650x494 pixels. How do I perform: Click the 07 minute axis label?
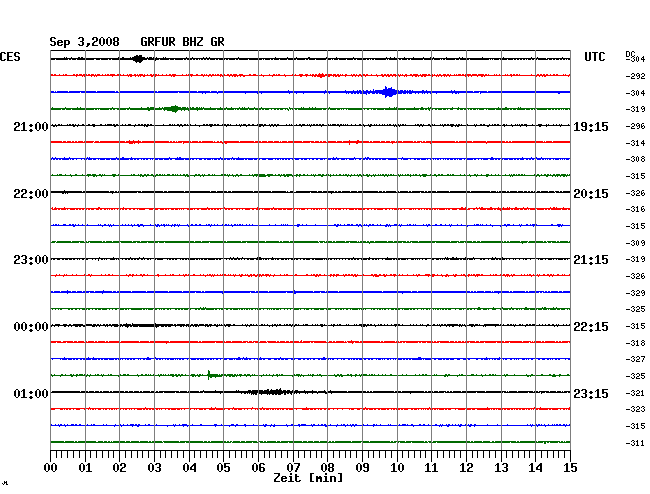pos(293,468)
